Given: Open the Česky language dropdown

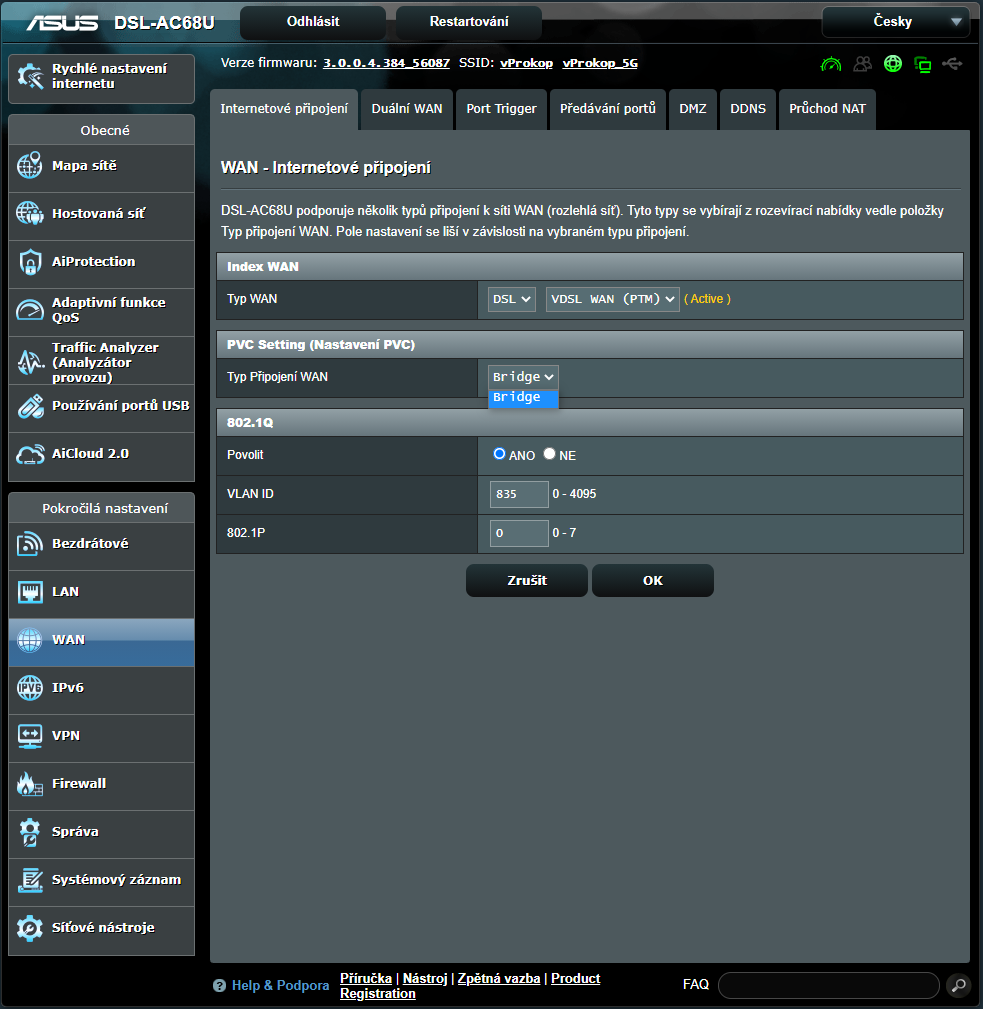Looking at the screenshot, I should (896, 22).
